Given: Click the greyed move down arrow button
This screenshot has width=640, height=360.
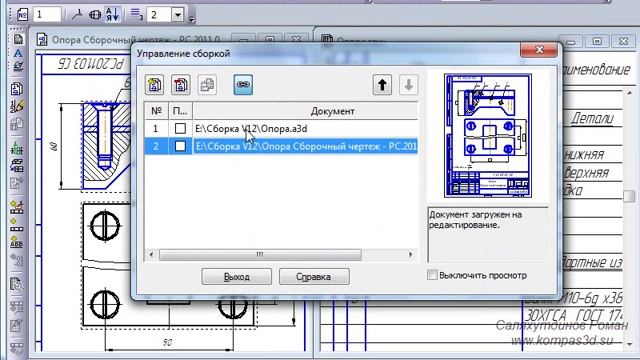Looking at the screenshot, I should [408, 84].
